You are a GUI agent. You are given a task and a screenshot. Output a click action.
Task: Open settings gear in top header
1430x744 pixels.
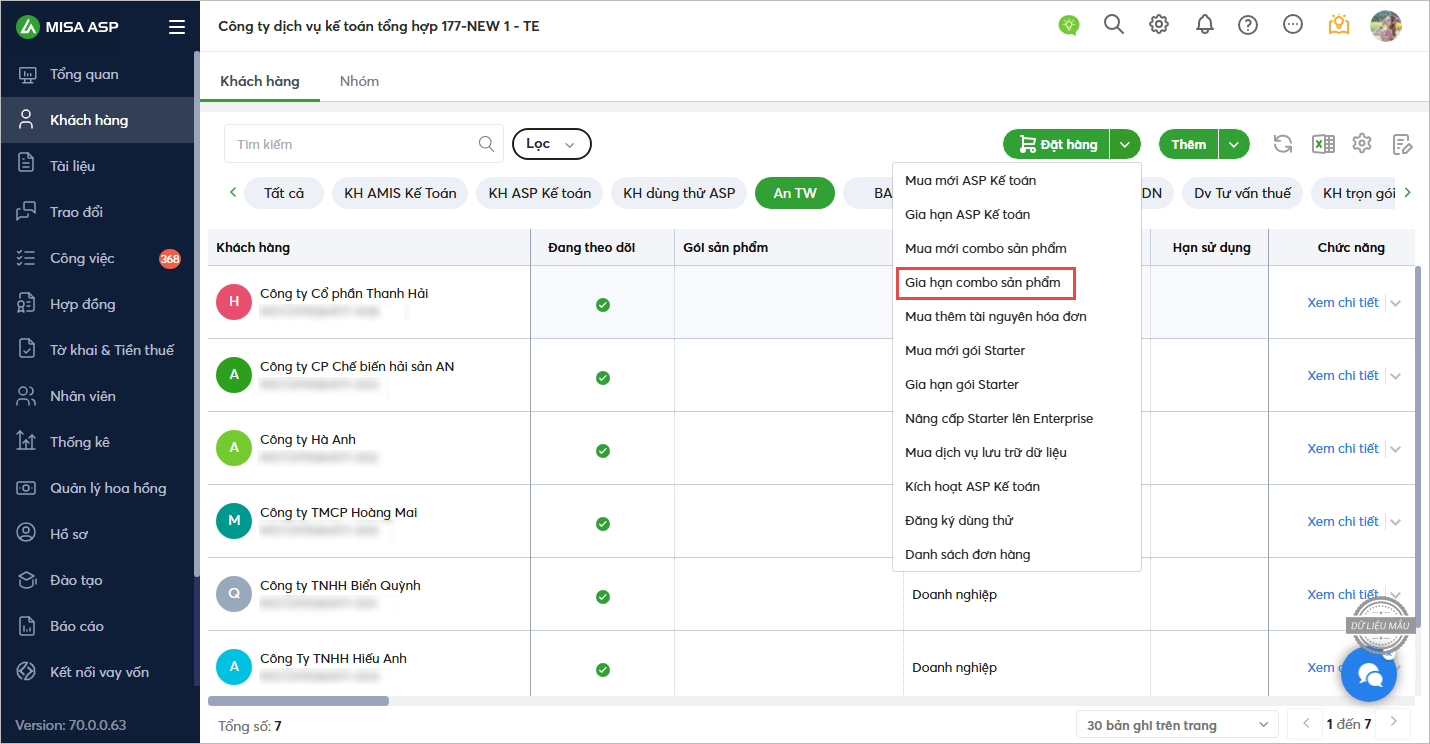point(1159,25)
